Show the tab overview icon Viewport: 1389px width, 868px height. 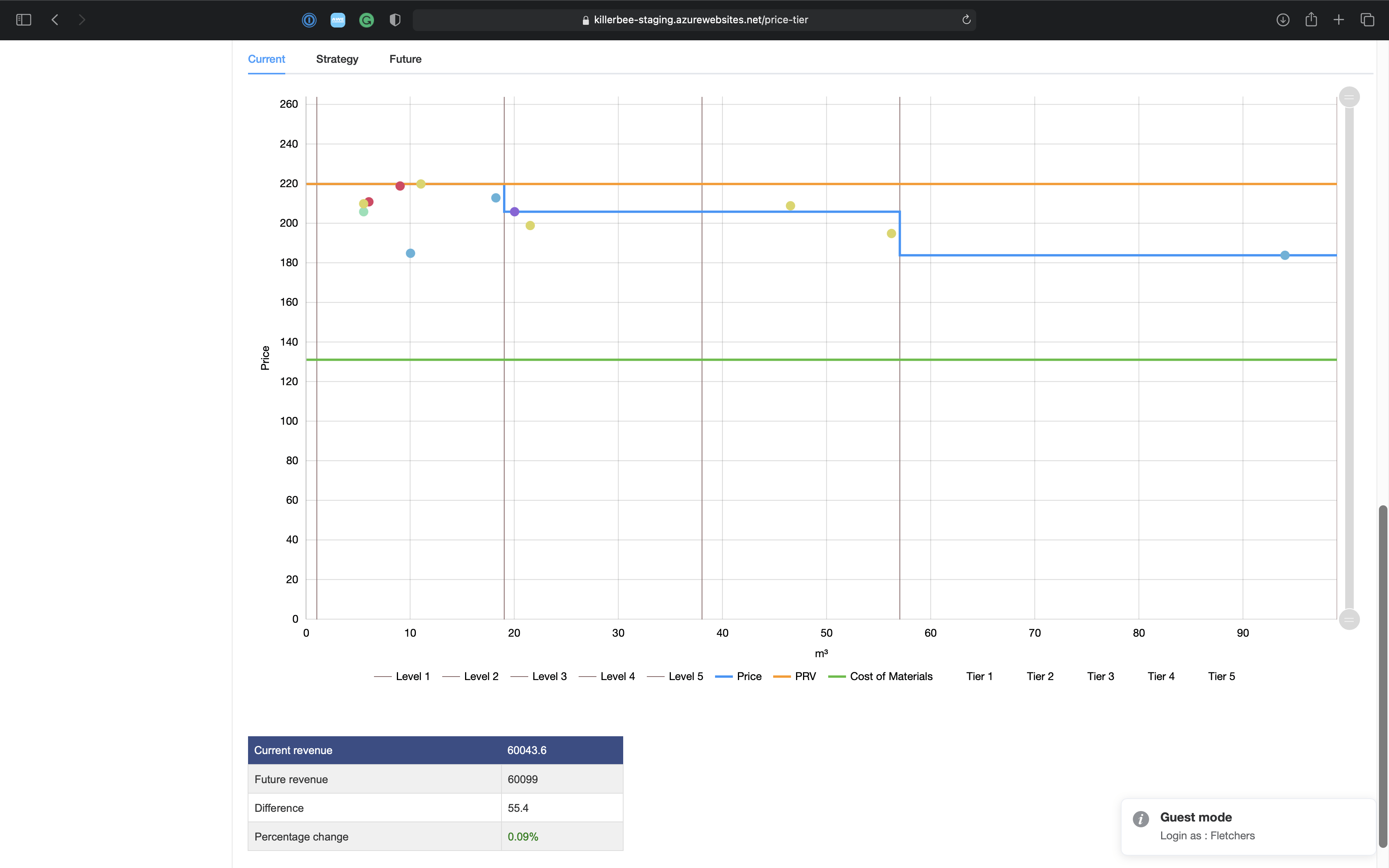1367,20
